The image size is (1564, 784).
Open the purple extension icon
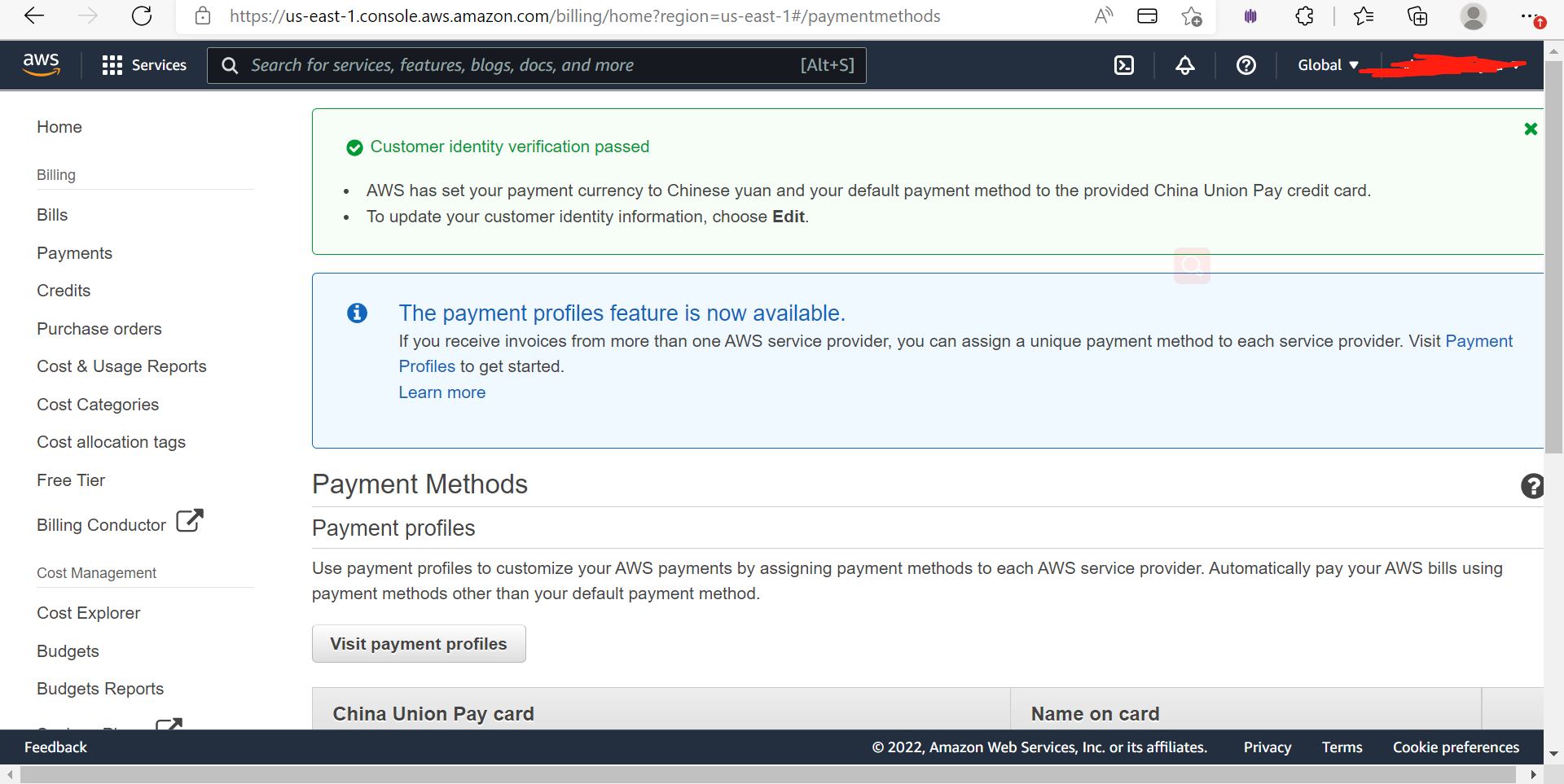tap(1250, 15)
